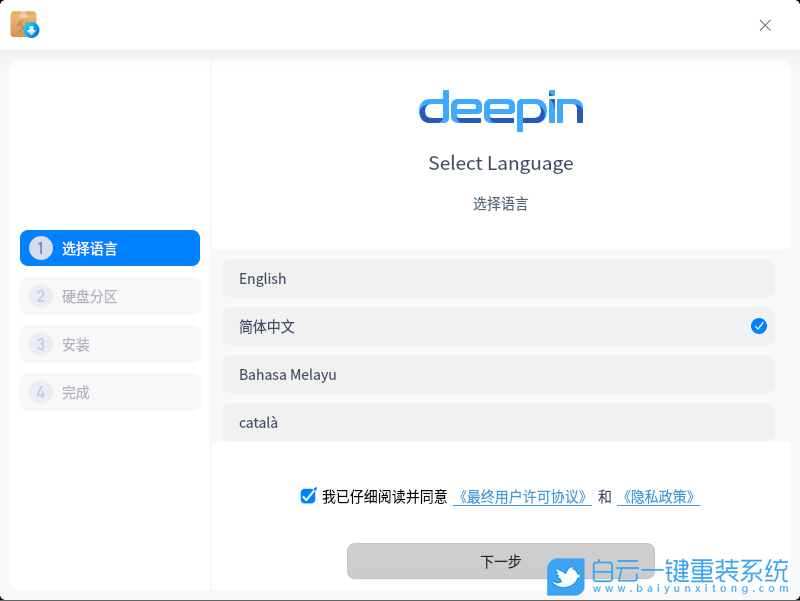The image size is (800, 601).
Task: Click the deepin logo
Action: 501,110
